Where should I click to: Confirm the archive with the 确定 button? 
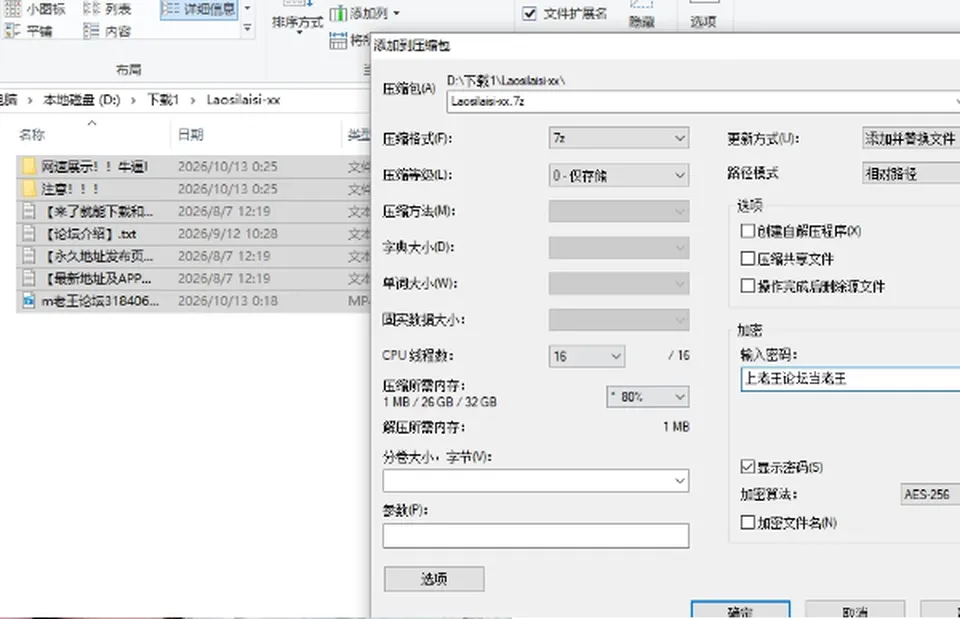740,610
